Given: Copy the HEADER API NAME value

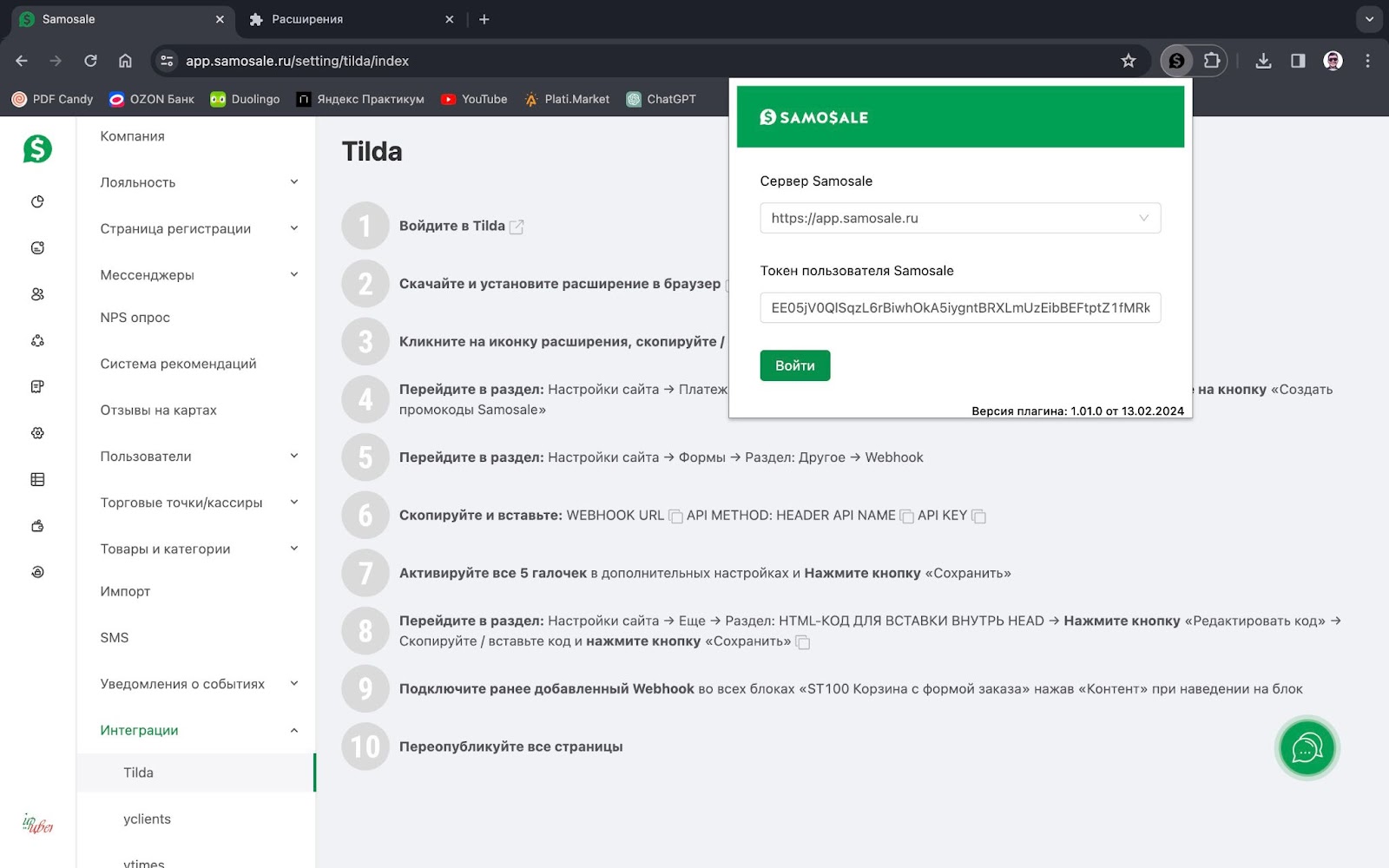Looking at the screenshot, I should [906, 516].
